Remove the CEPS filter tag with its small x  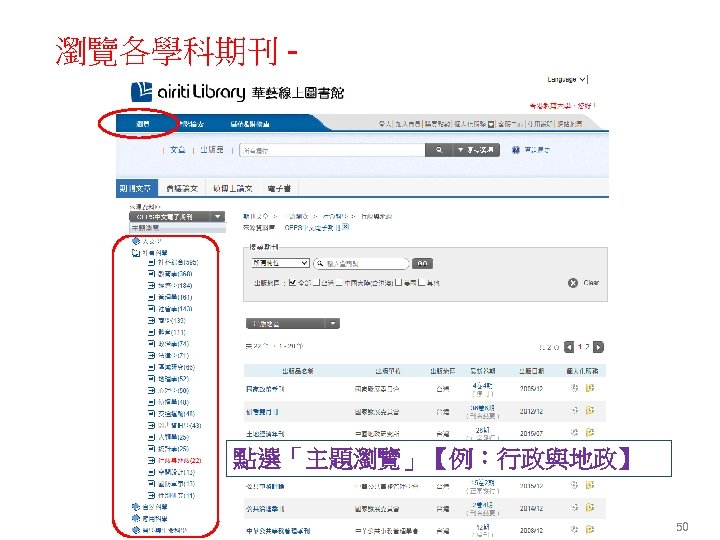pyautogui.click(x=346, y=227)
